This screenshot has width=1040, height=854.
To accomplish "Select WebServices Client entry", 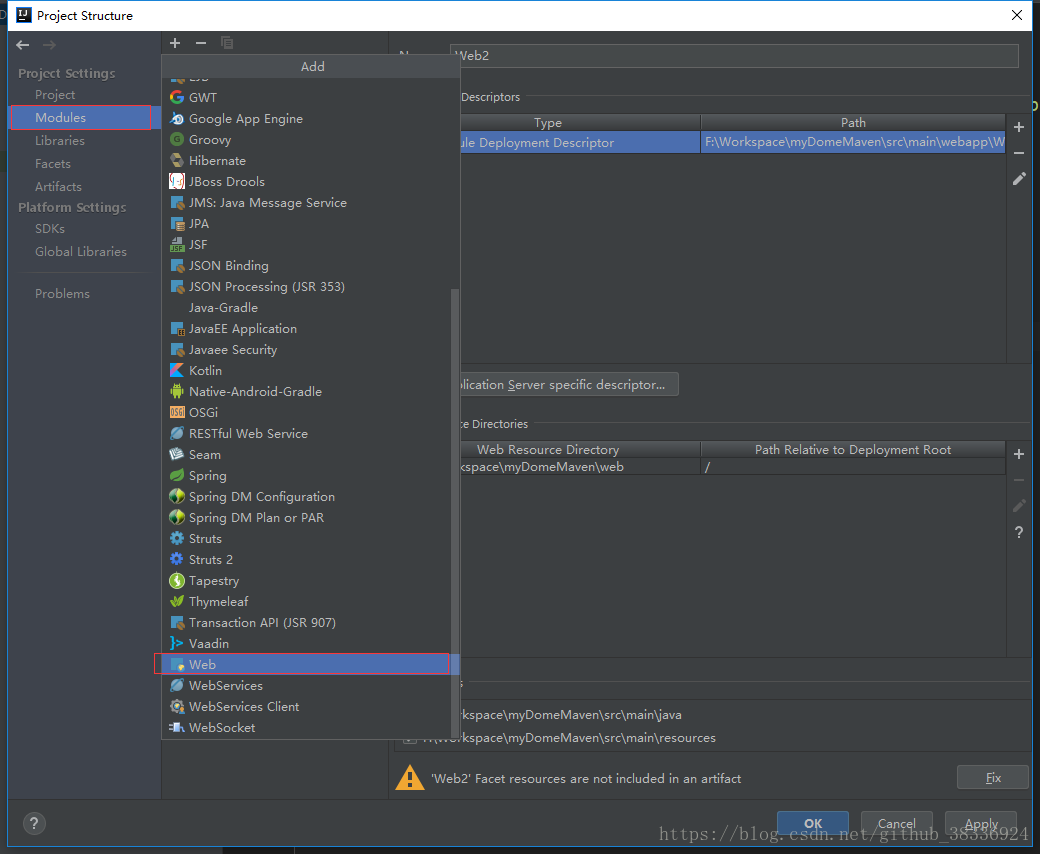I will click(305, 707).
